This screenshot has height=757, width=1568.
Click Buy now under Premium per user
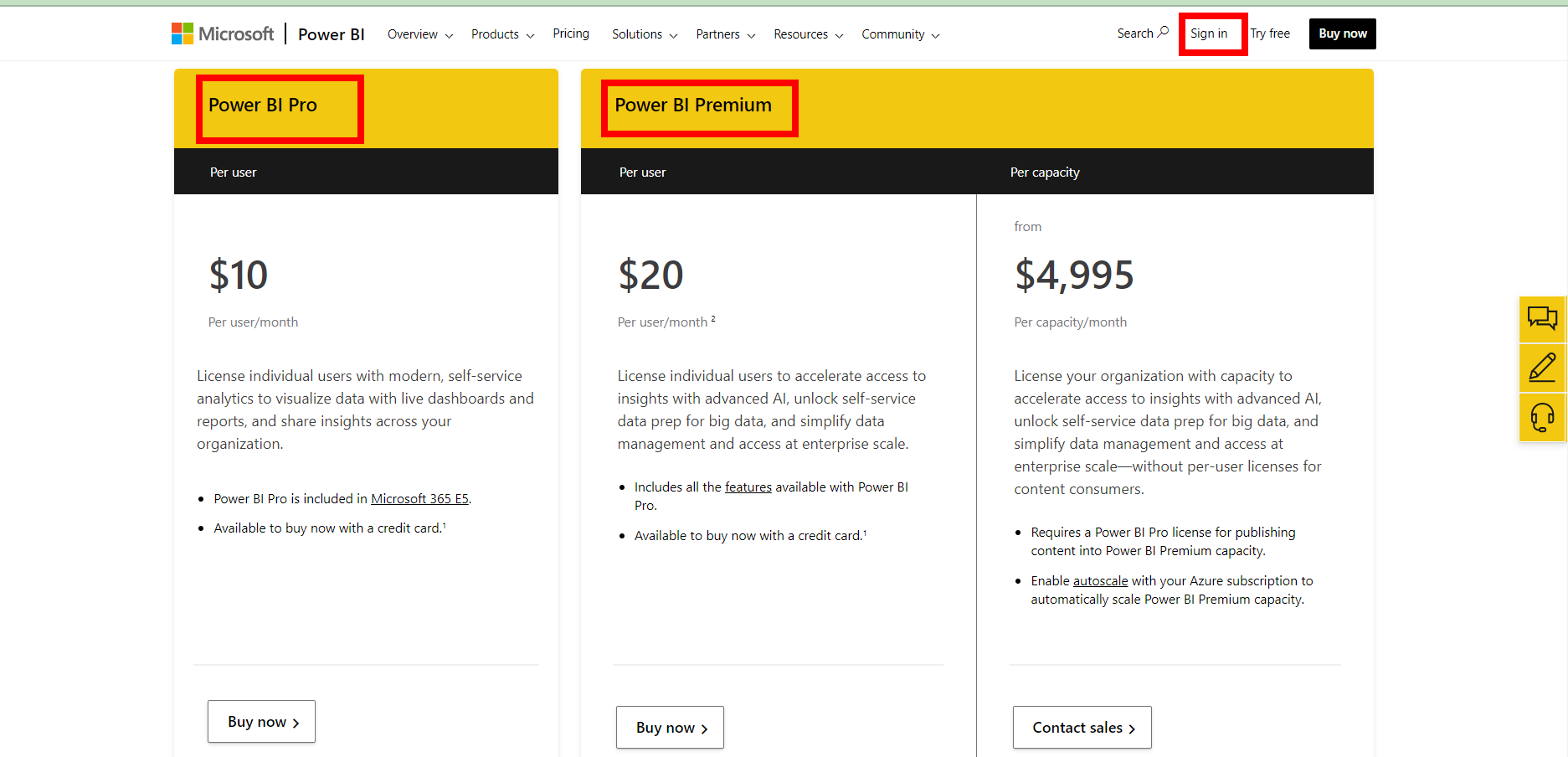point(670,728)
